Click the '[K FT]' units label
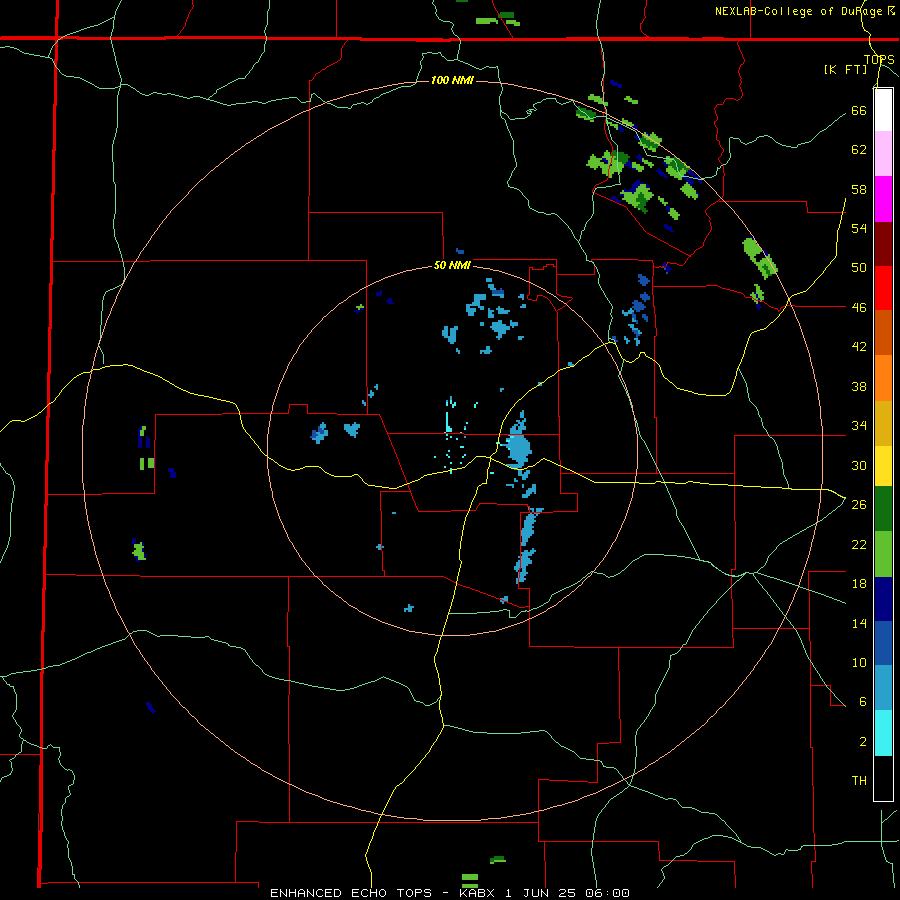This screenshot has height=900, width=900. 845,70
